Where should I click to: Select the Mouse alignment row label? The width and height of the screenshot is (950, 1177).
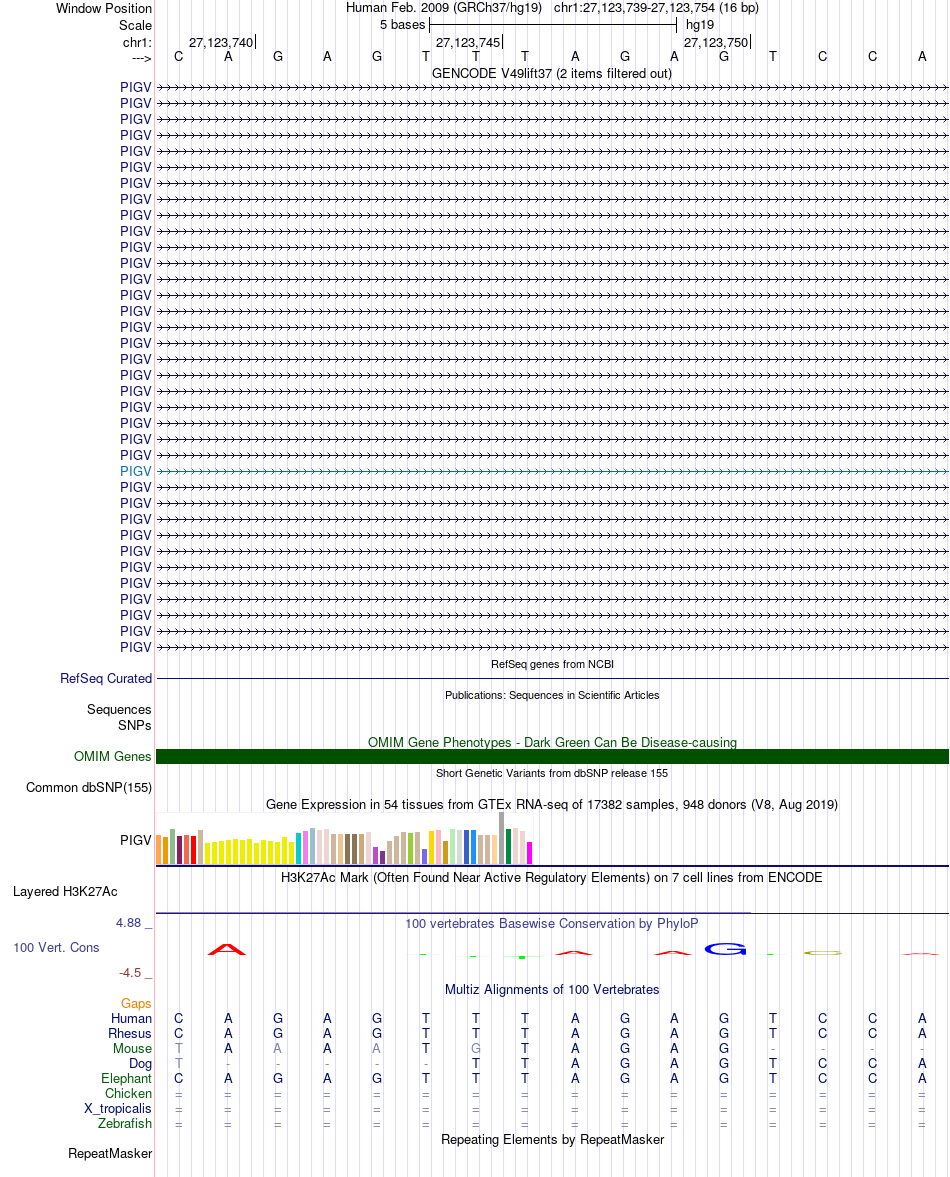132,1049
